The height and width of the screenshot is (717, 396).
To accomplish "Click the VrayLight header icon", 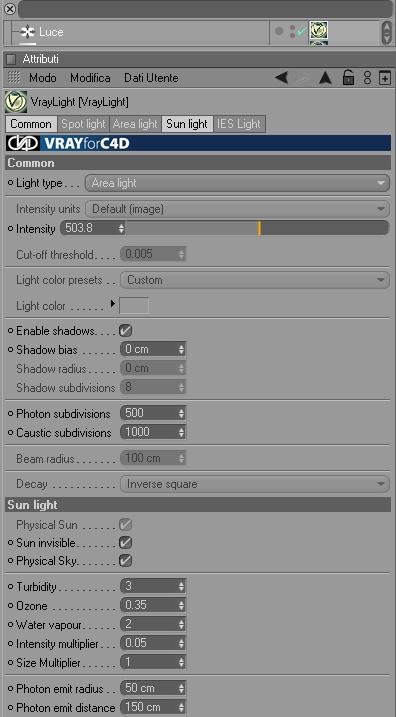I will tap(16, 102).
